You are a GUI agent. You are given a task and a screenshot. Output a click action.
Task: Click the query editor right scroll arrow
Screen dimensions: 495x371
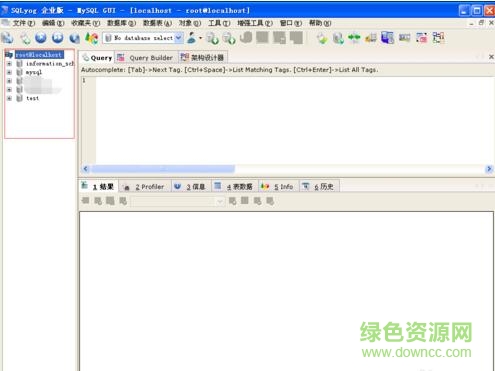click(489, 169)
